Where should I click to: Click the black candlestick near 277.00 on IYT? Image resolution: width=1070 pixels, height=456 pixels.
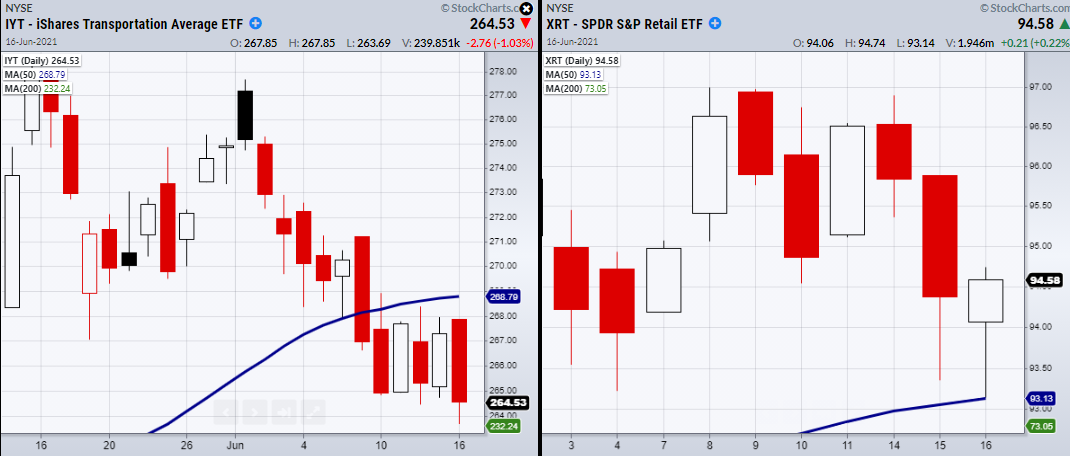[x=245, y=116]
